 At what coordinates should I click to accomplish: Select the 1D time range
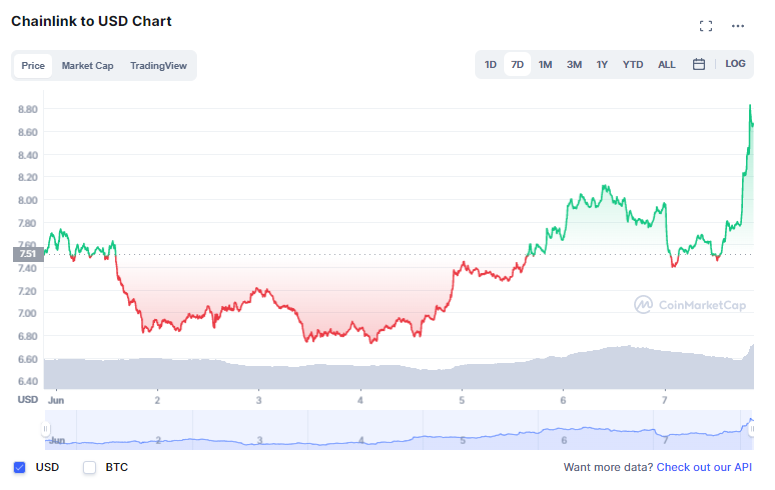click(x=490, y=65)
